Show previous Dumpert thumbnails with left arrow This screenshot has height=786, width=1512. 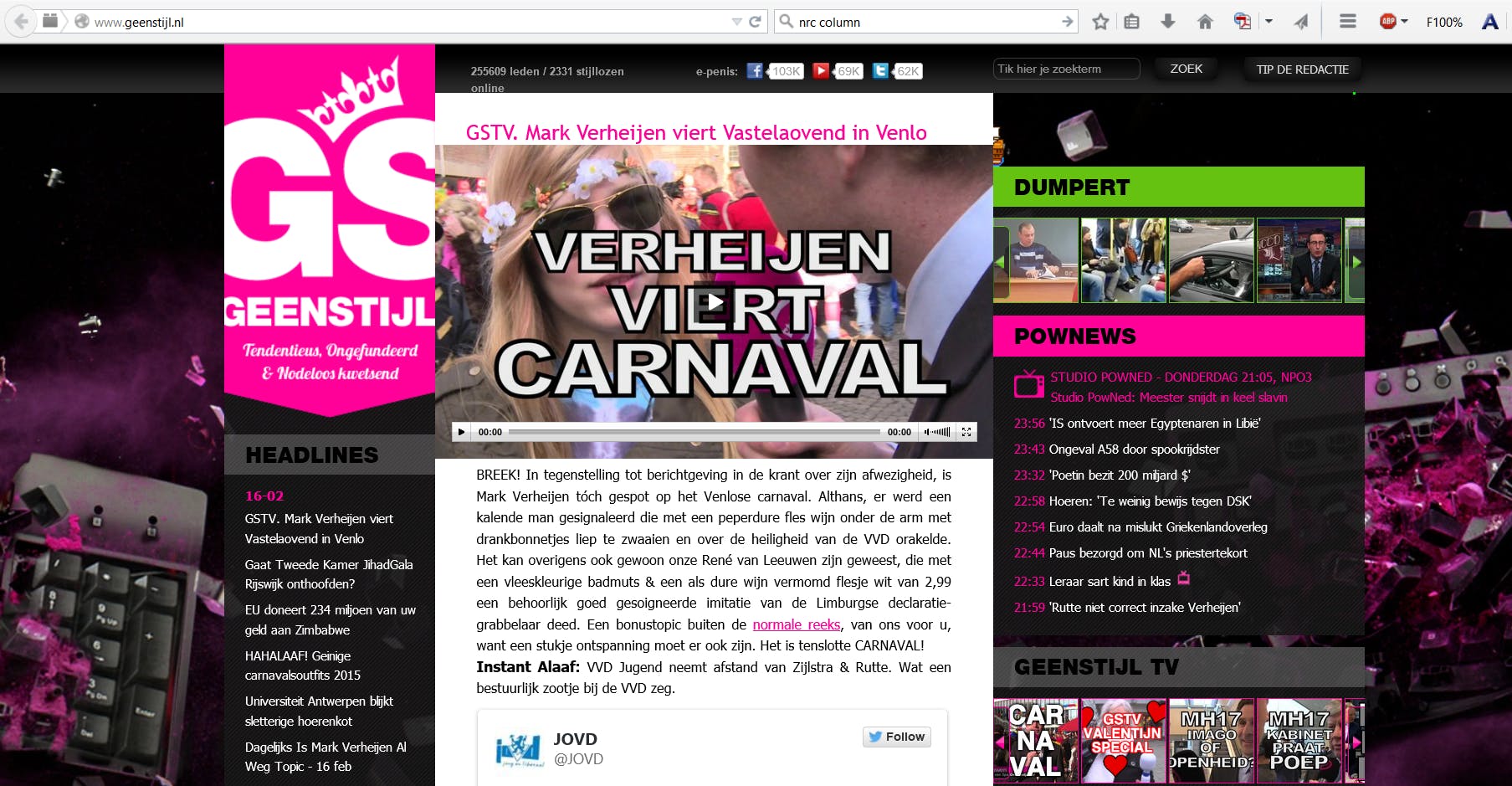tap(999, 262)
